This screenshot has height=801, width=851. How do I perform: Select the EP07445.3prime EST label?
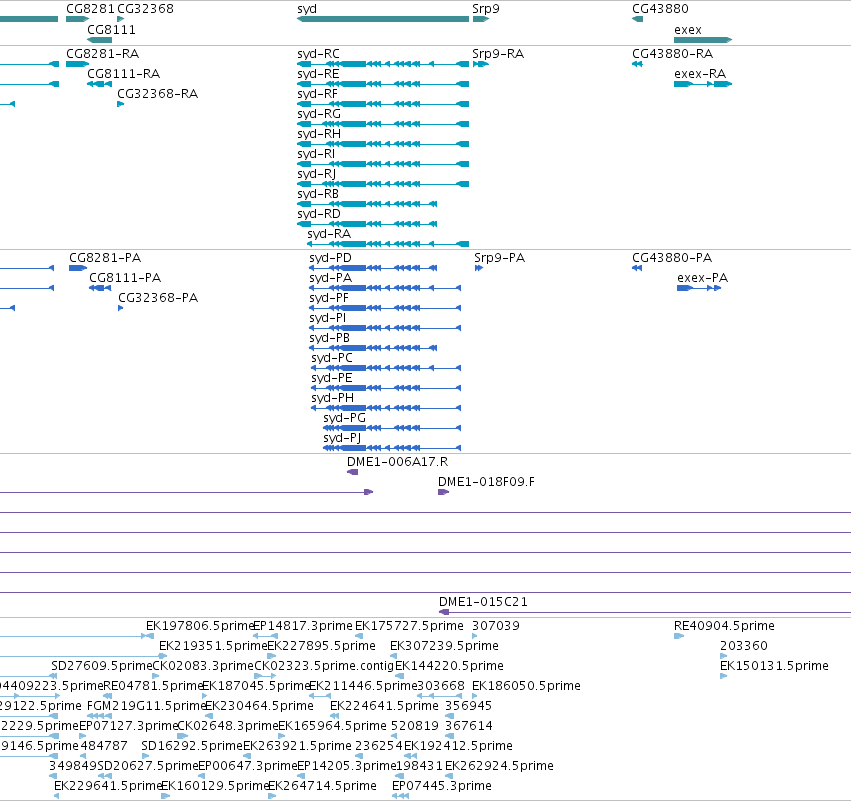pos(442,786)
